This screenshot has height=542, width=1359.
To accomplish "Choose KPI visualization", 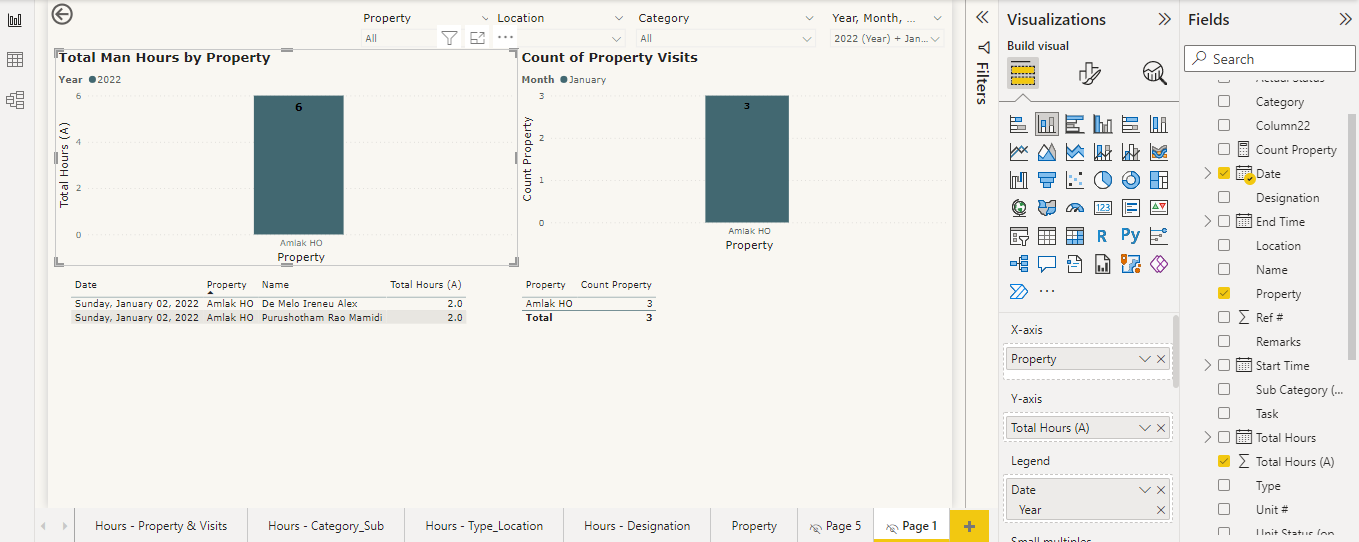I will pyautogui.click(x=1159, y=208).
